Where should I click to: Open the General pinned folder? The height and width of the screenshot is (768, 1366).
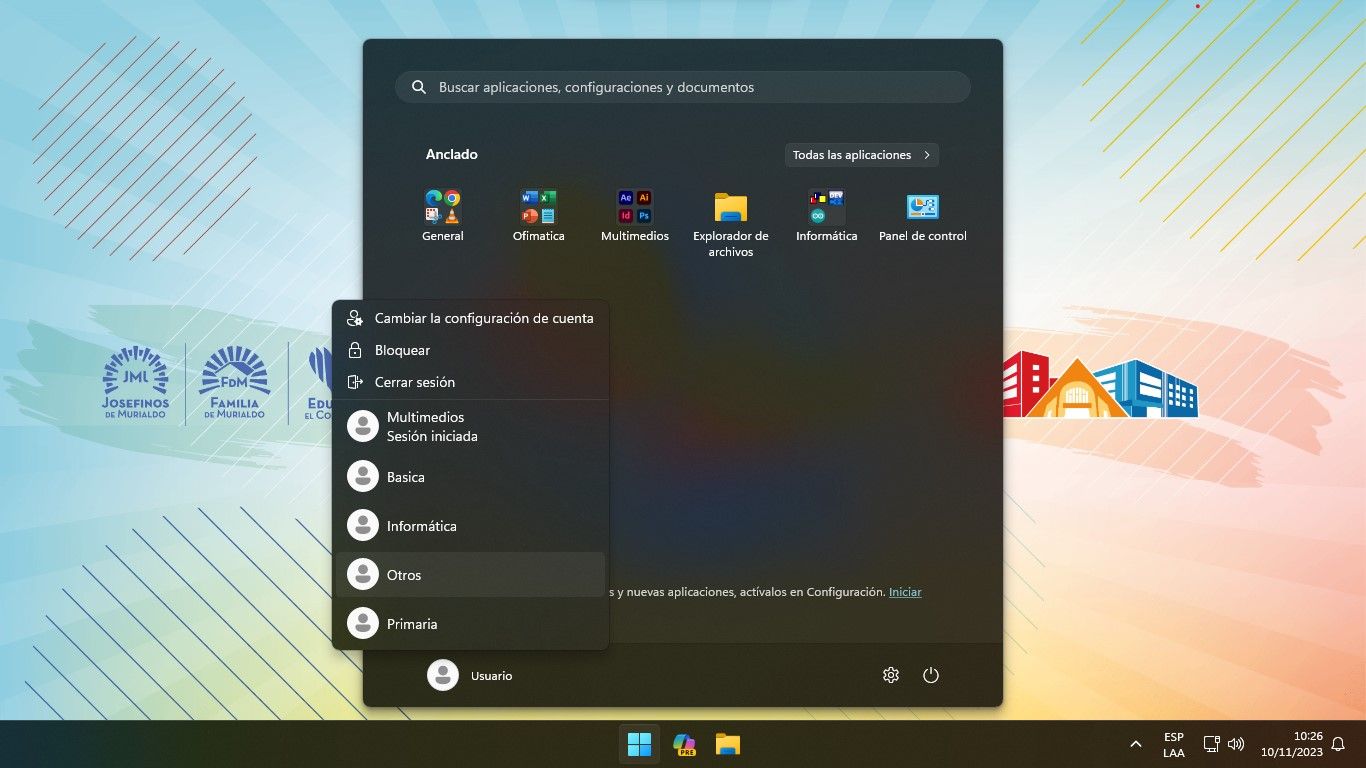[443, 216]
